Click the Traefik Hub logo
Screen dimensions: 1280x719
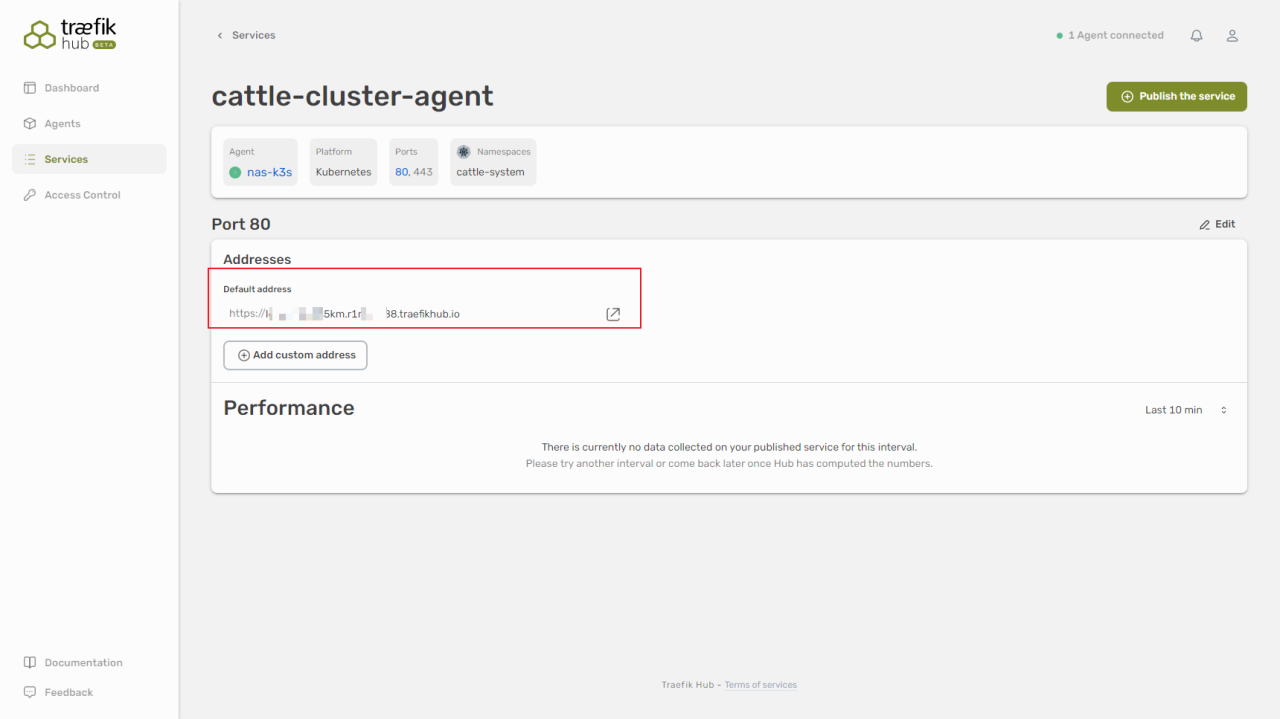click(70, 35)
